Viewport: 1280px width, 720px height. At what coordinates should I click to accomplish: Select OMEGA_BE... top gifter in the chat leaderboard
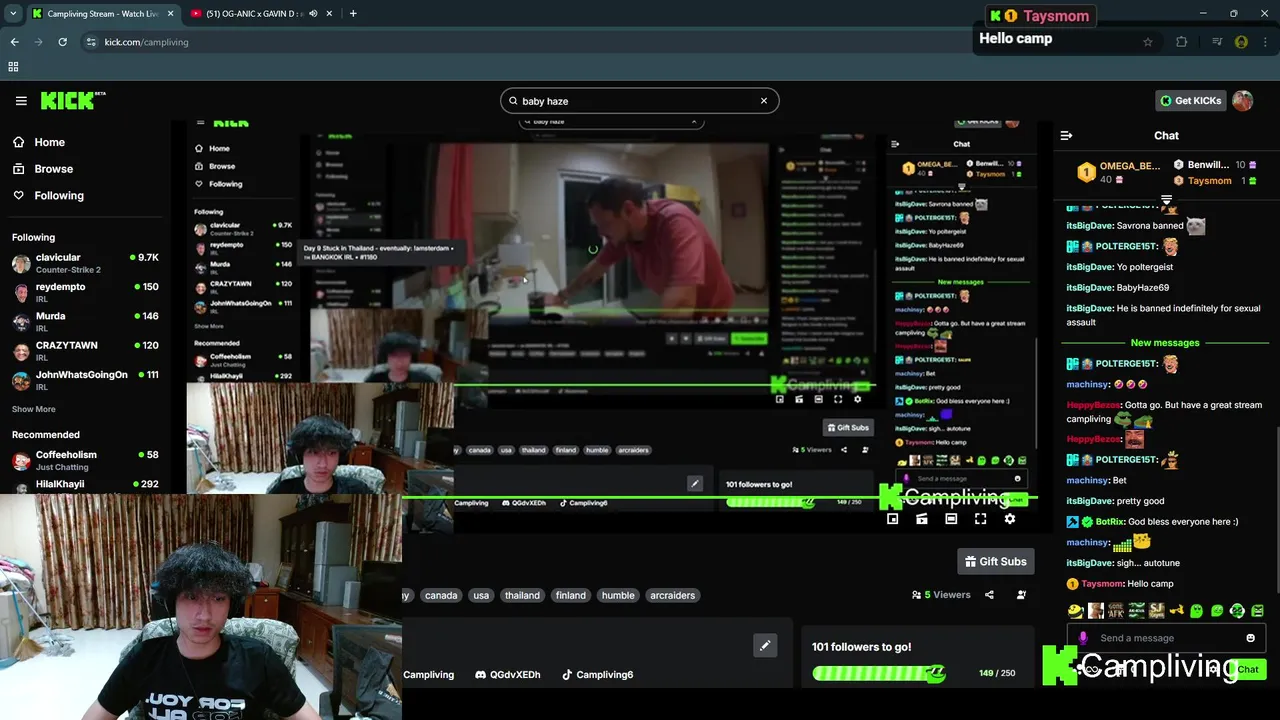(1118, 172)
